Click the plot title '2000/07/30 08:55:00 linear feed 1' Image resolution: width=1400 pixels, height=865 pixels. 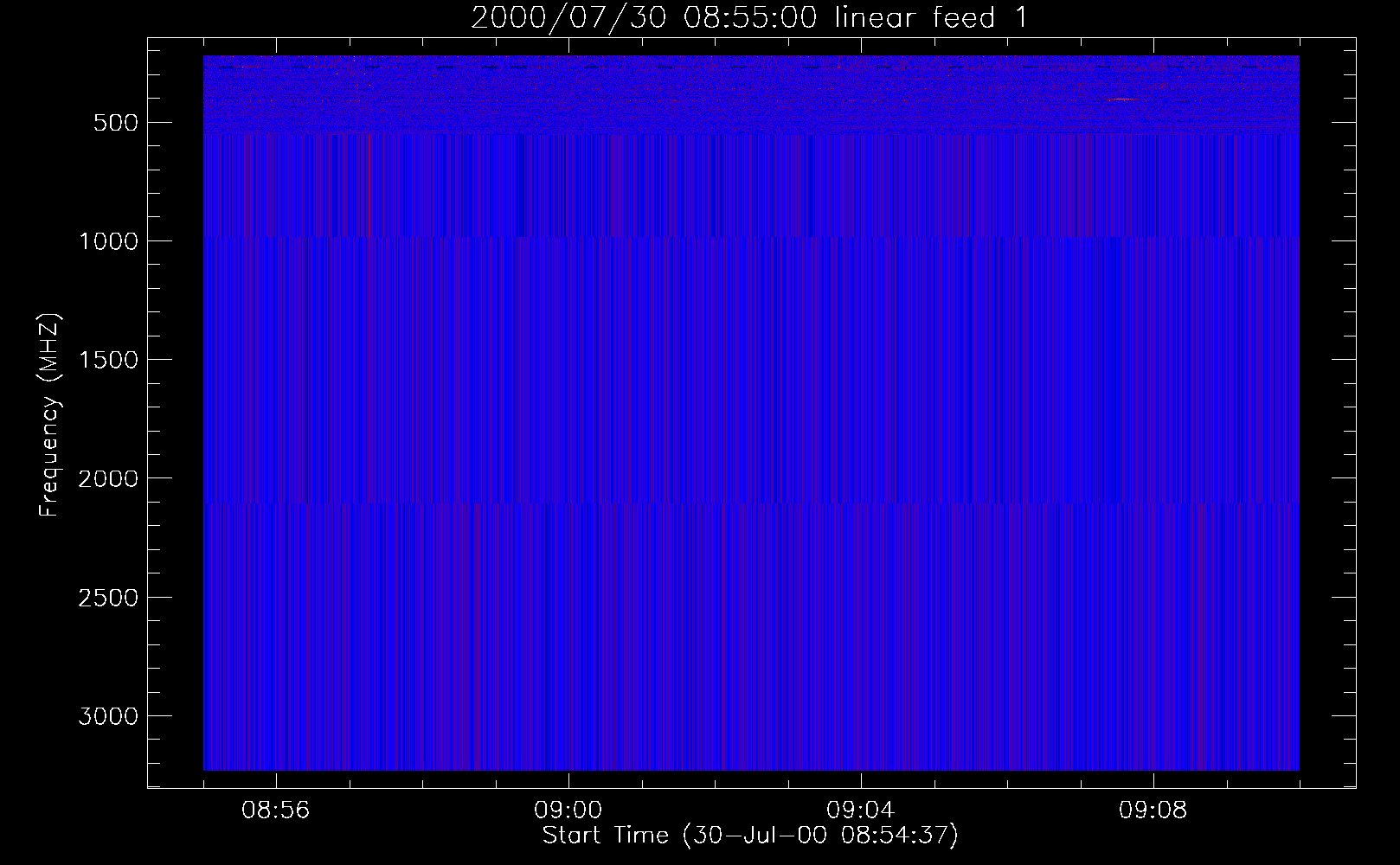[x=749, y=17]
